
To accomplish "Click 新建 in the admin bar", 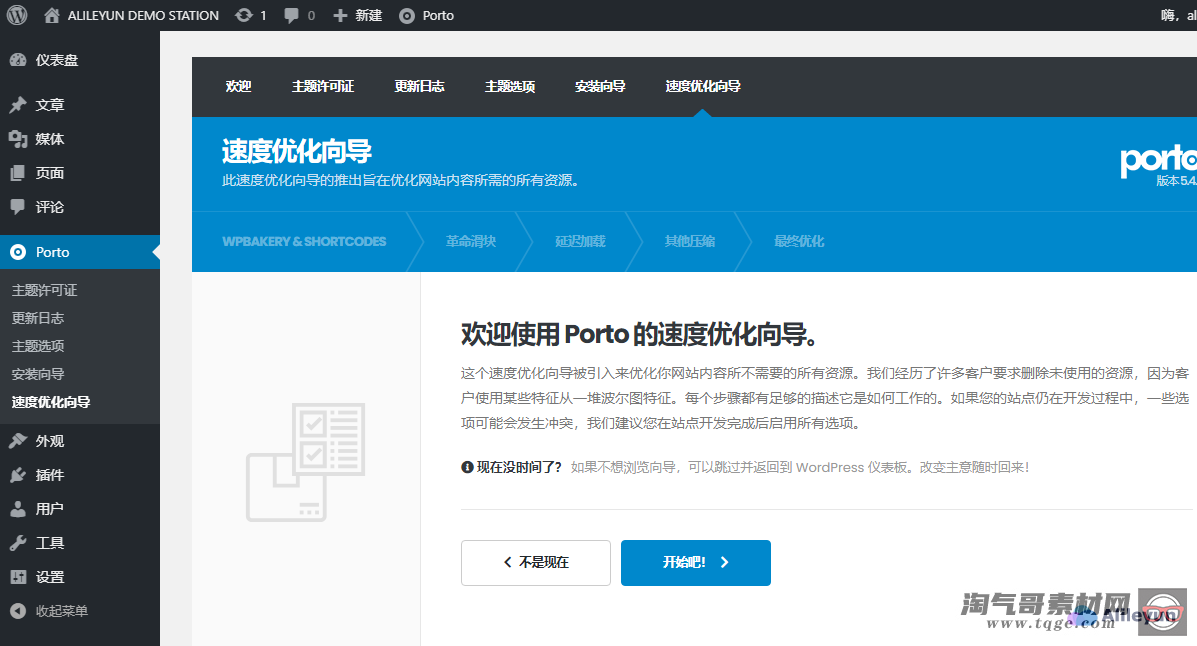I will point(369,15).
